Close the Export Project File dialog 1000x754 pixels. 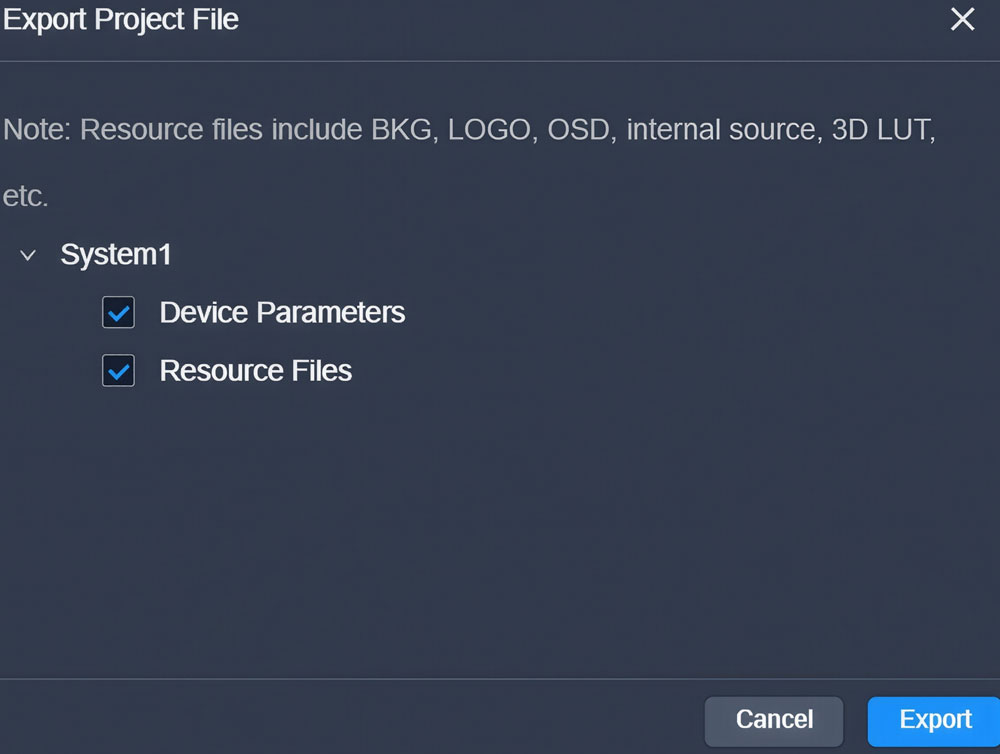tap(962, 19)
